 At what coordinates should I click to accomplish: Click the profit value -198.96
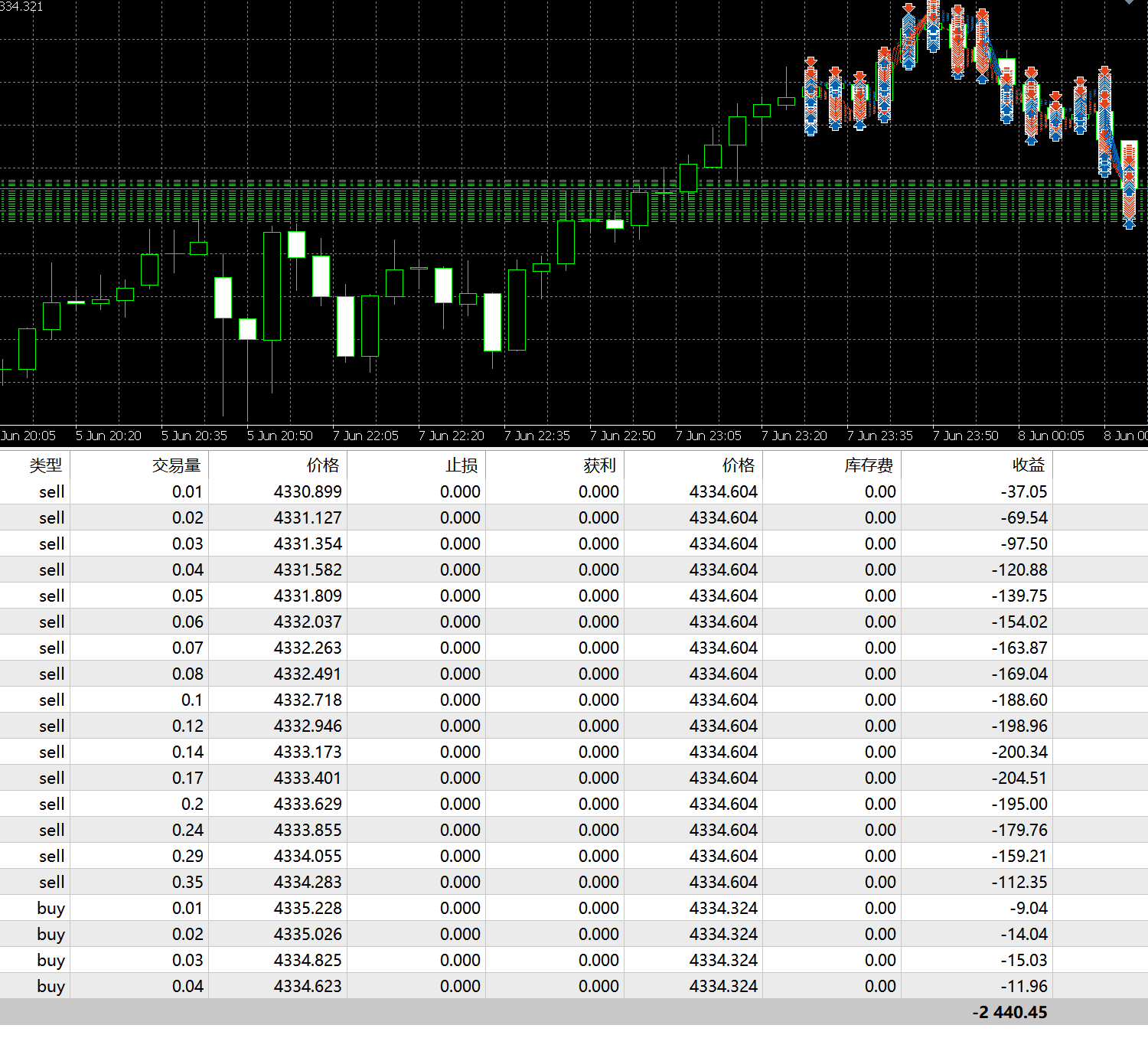[x=1019, y=726]
